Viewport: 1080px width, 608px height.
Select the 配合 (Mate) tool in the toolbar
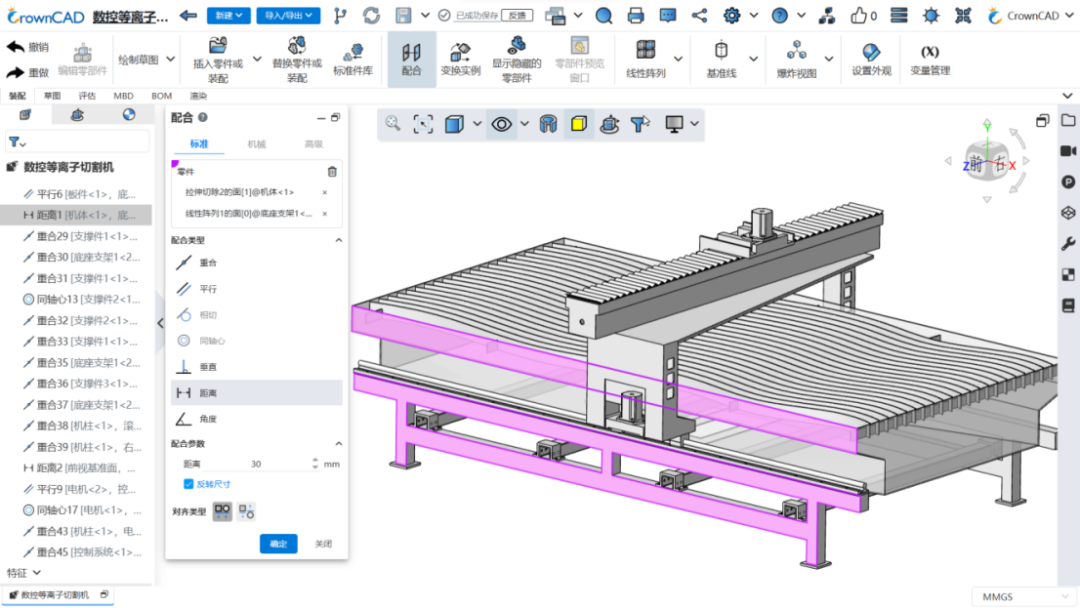pos(411,59)
